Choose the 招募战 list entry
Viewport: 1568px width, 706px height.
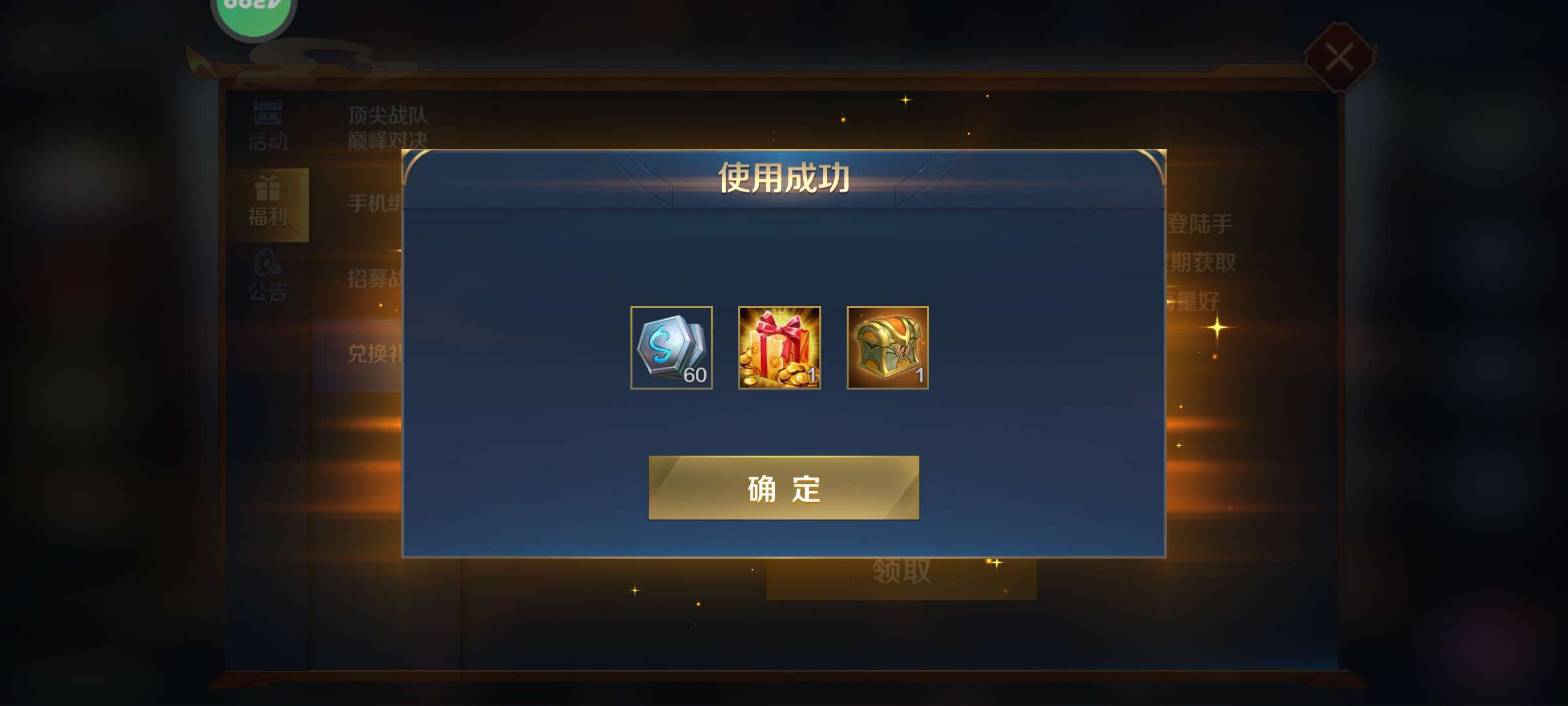click(375, 278)
